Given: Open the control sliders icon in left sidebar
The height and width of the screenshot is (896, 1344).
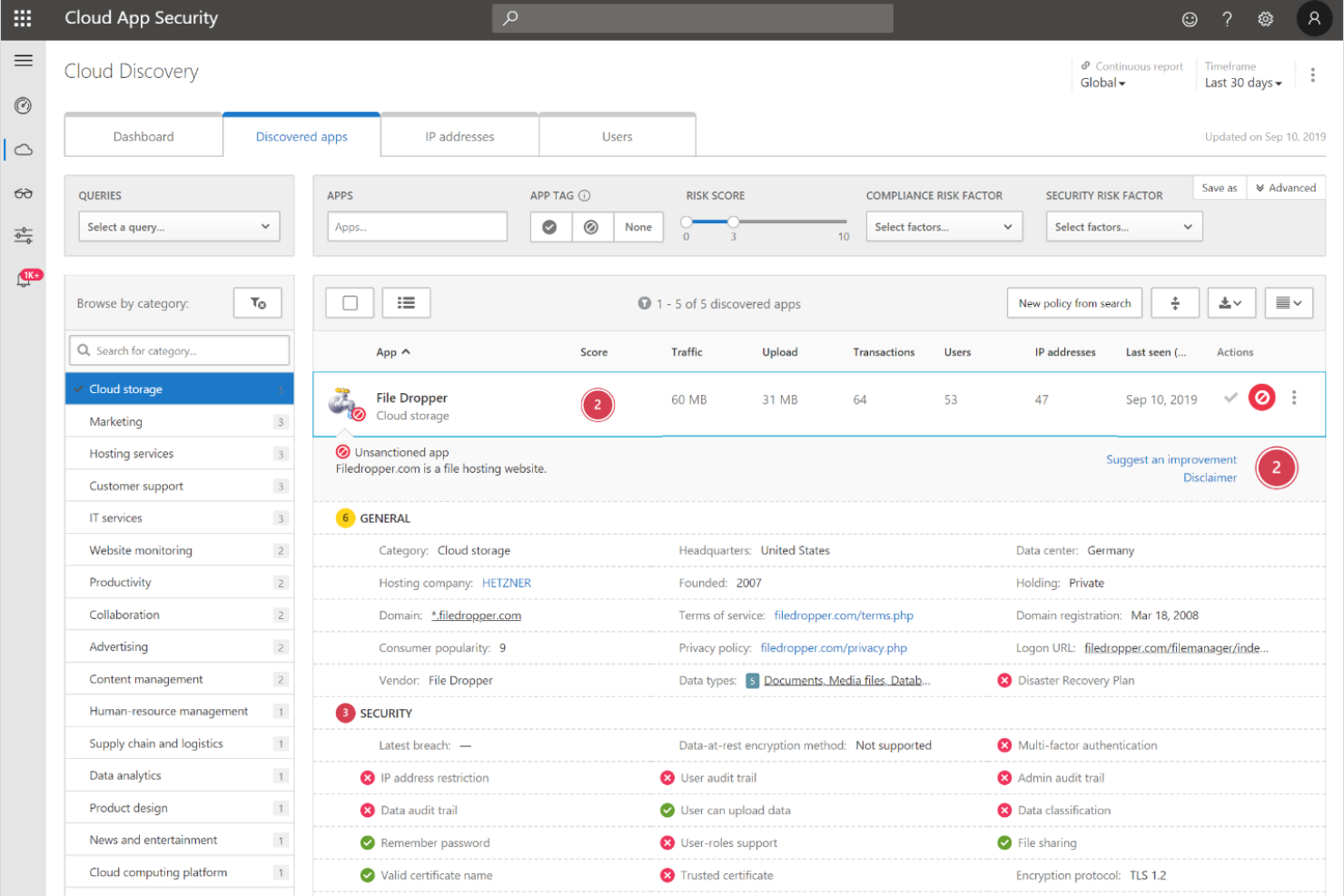Looking at the screenshot, I should pos(23,235).
